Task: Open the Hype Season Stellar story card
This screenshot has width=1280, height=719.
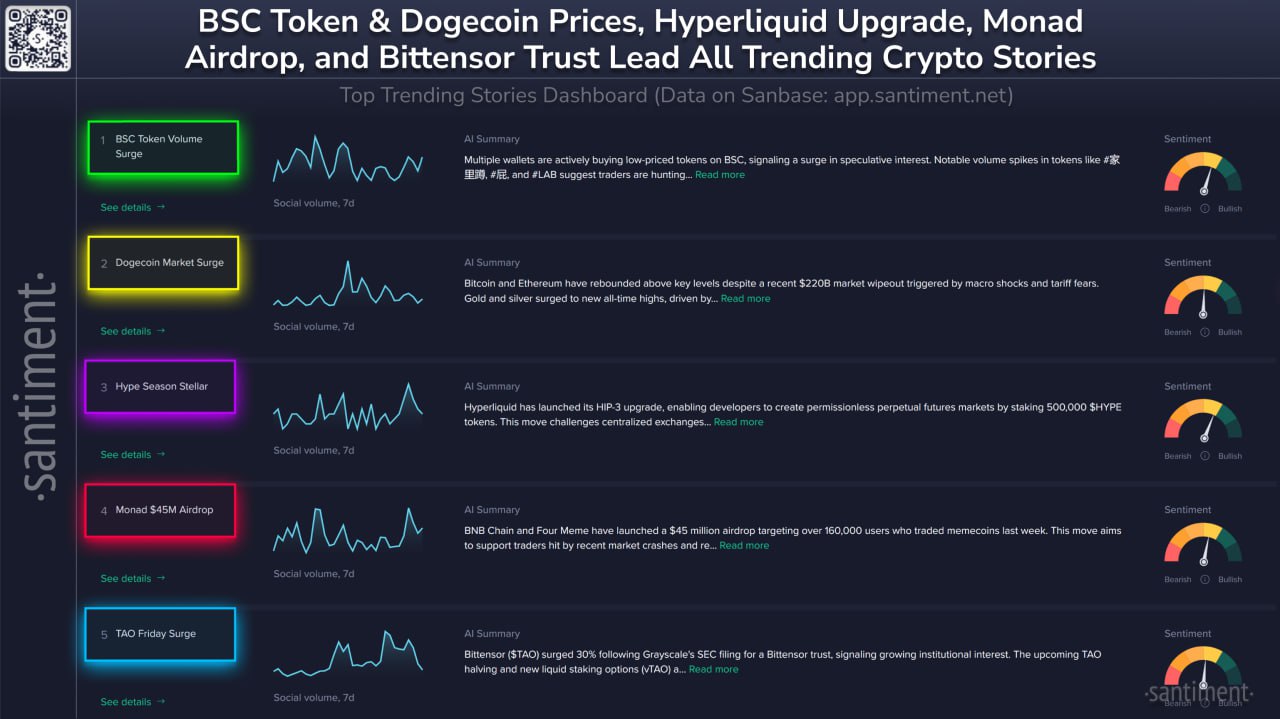Action: click(x=160, y=387)
